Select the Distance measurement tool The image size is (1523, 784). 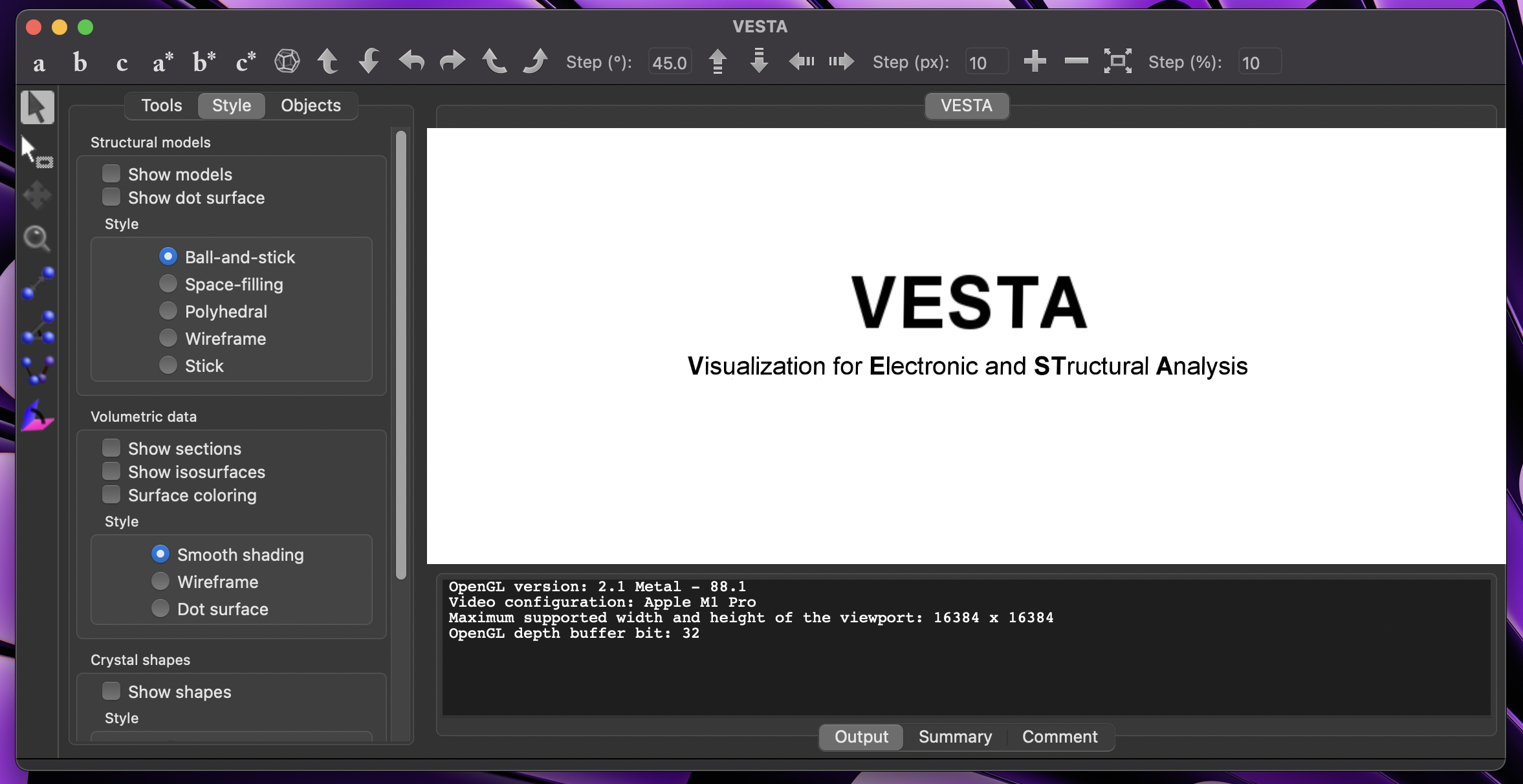click(38, 283)
